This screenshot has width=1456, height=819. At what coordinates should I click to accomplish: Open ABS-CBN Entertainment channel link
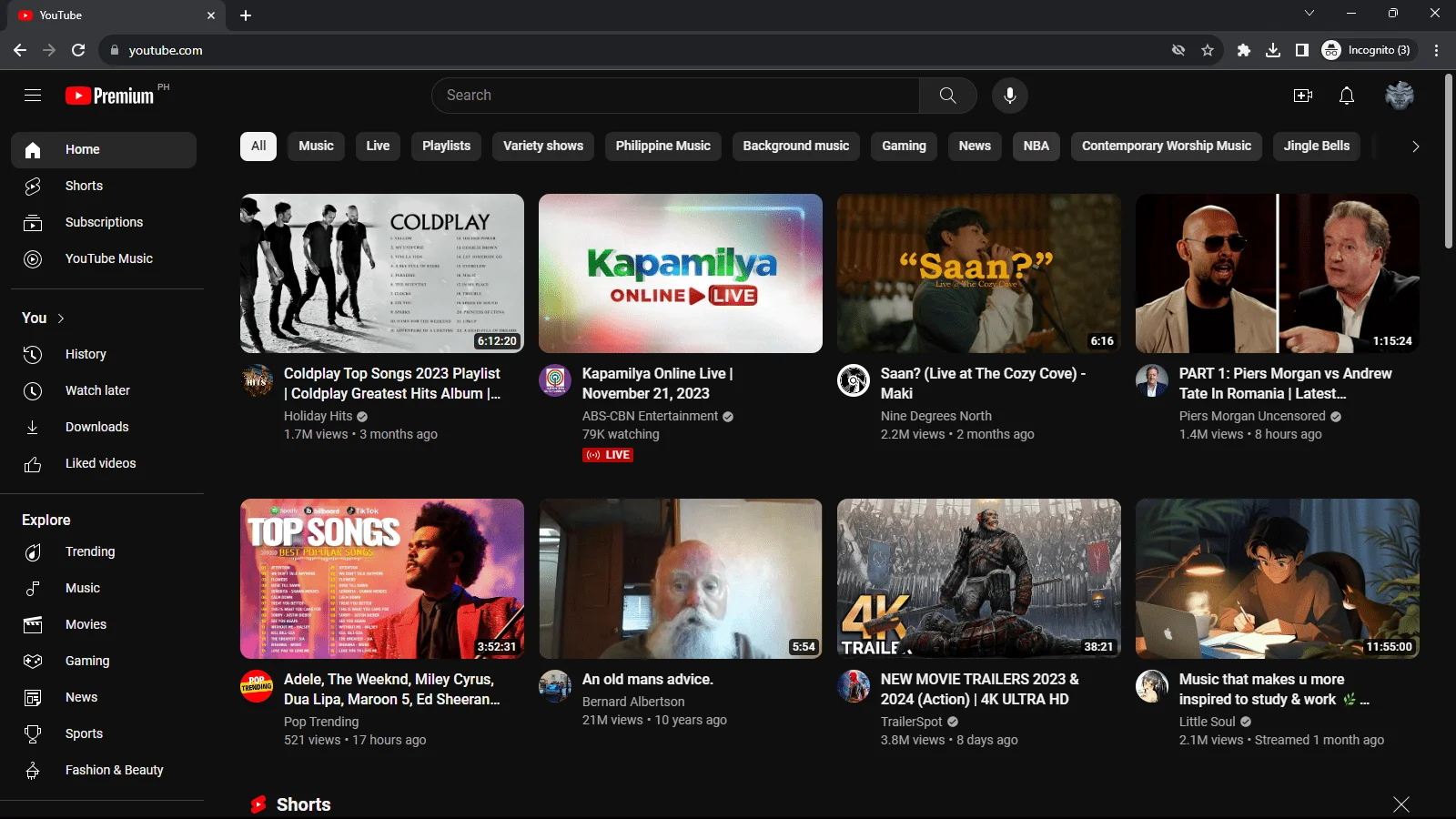coord(650,416)
